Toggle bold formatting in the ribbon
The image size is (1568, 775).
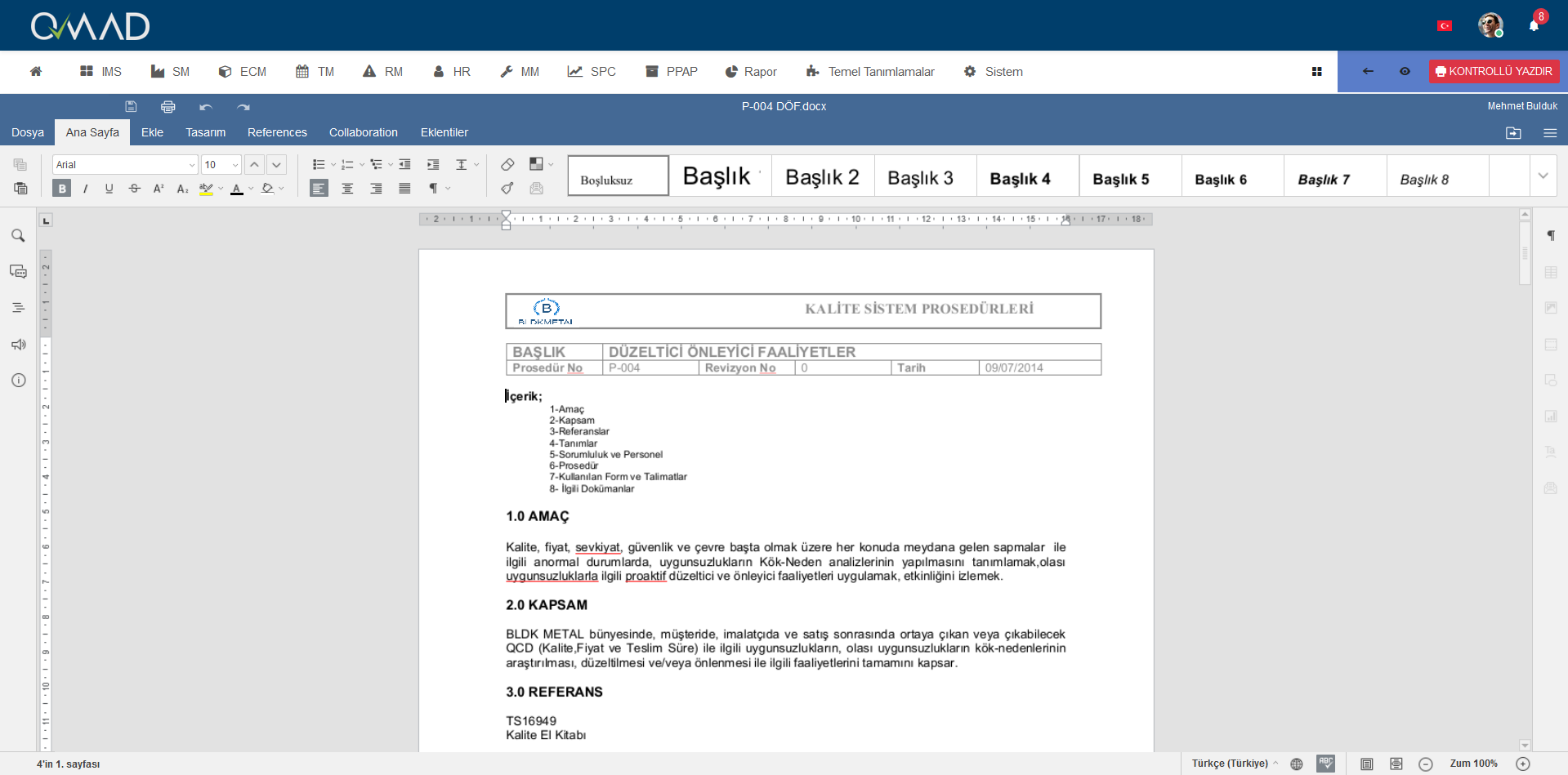61,188
